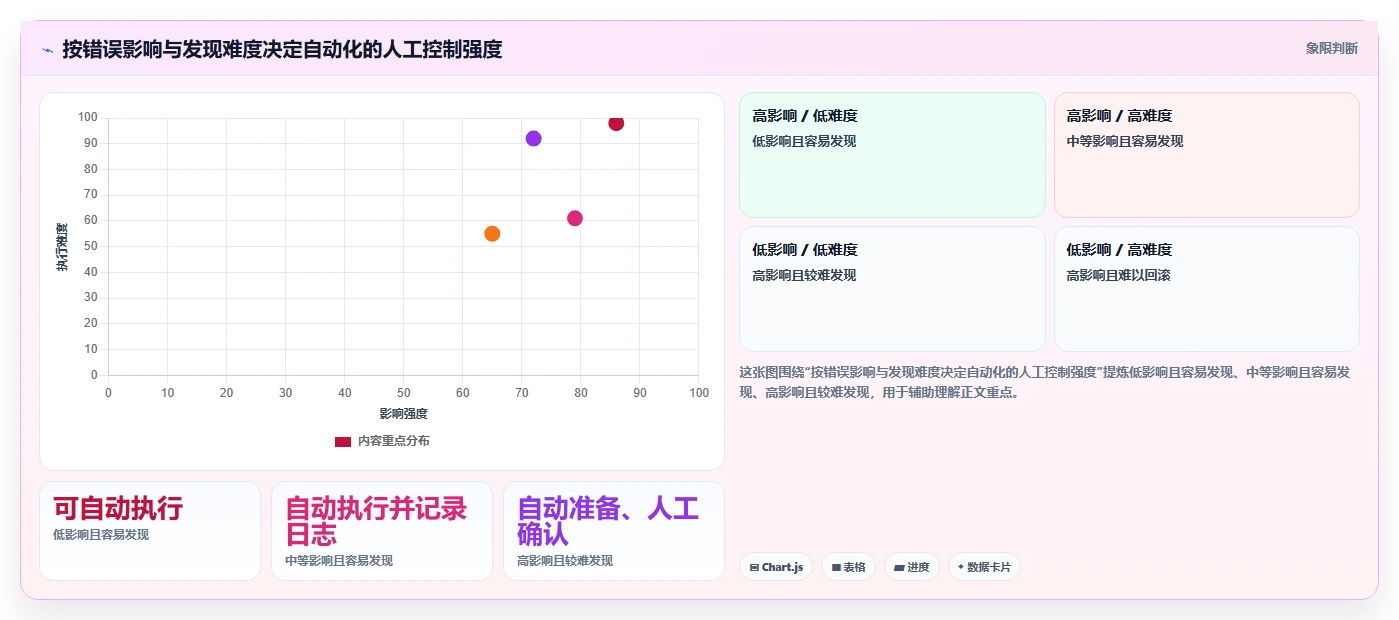
Task: Click the 表格 chip icon
Action: click(x=836, y=567)
